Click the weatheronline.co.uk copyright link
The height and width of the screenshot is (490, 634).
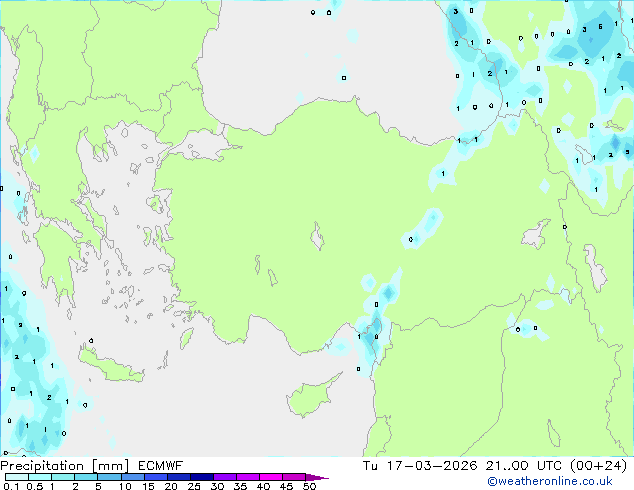[549, 481]
